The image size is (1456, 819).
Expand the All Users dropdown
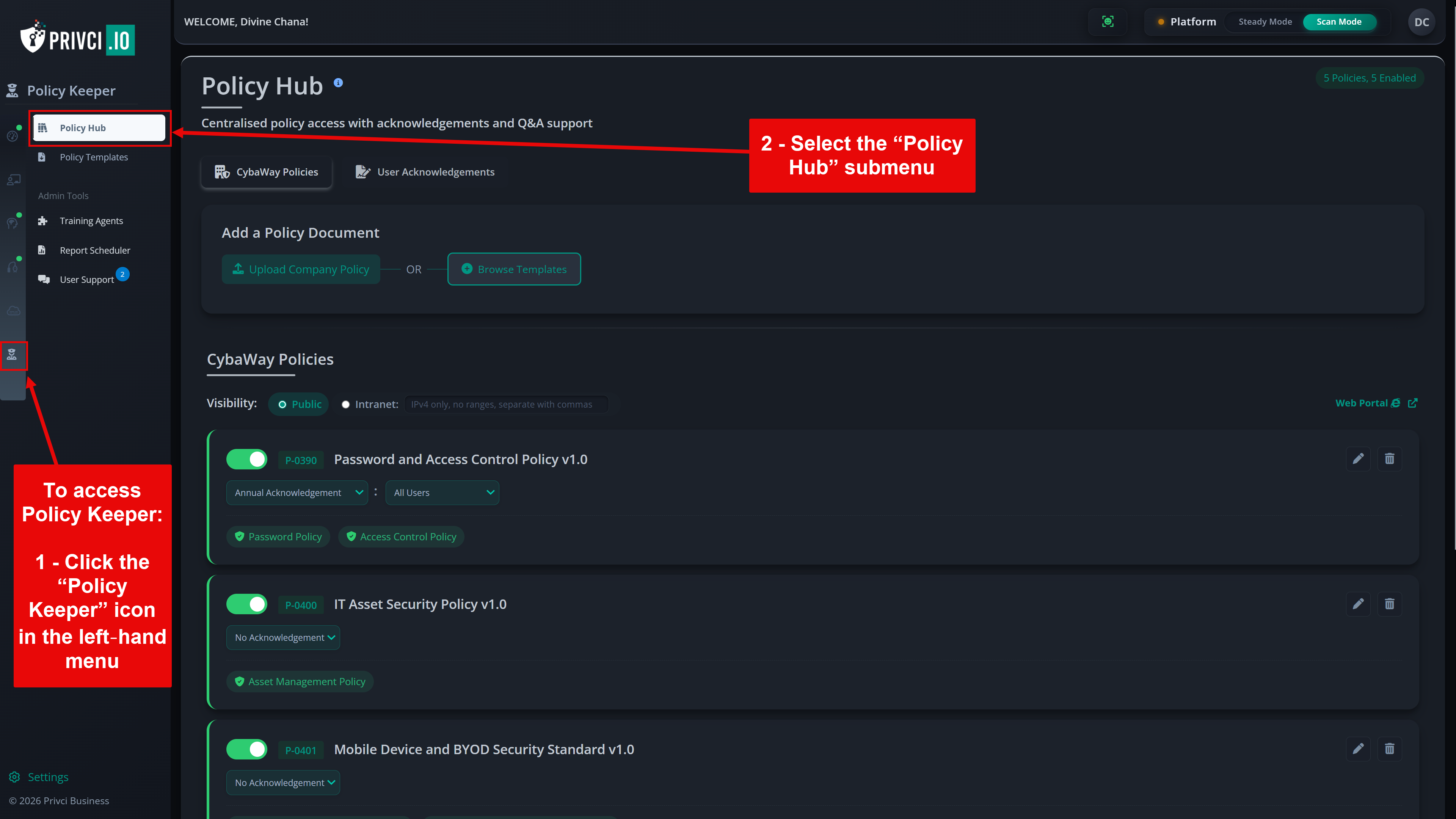[442, 492]
